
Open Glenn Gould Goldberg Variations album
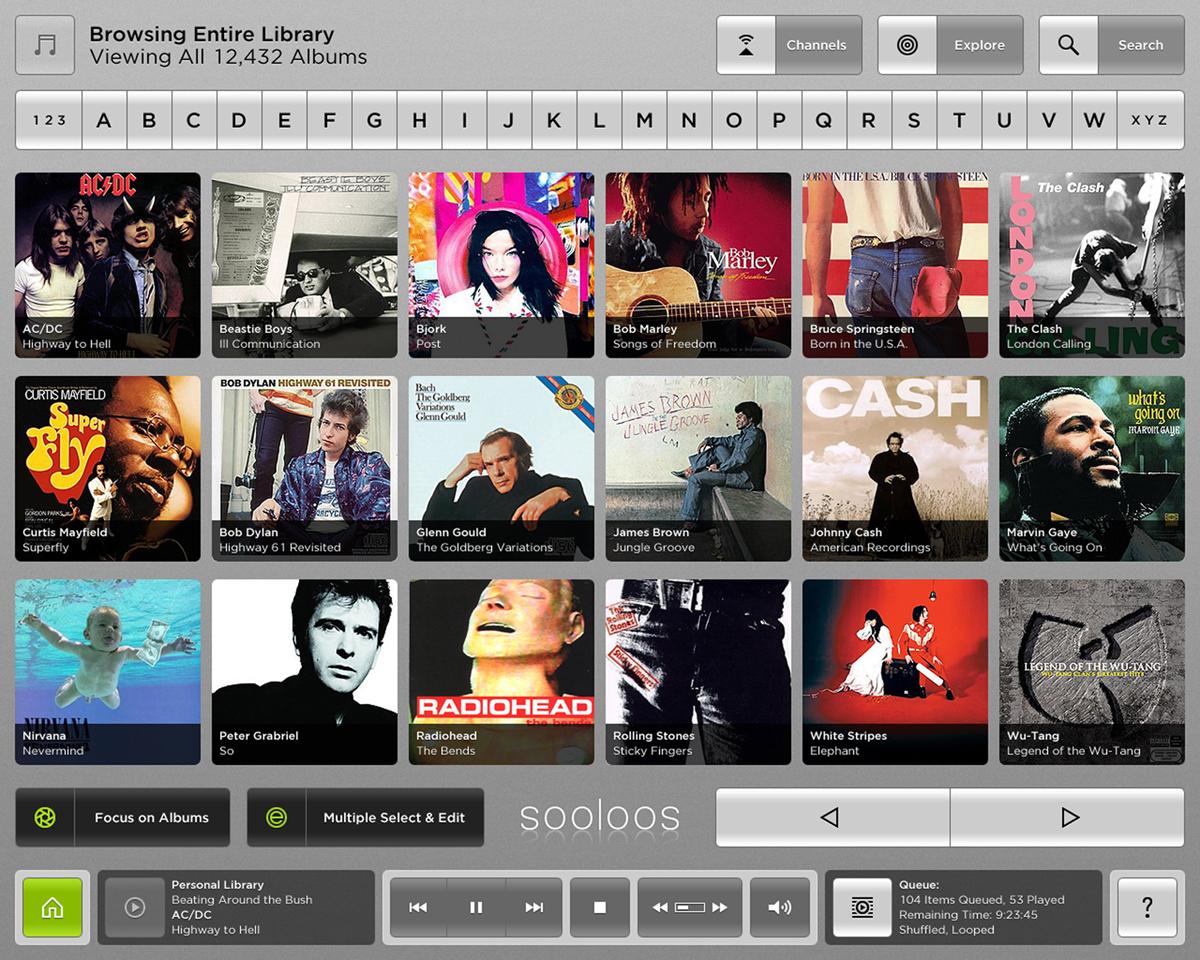[501, 469]
